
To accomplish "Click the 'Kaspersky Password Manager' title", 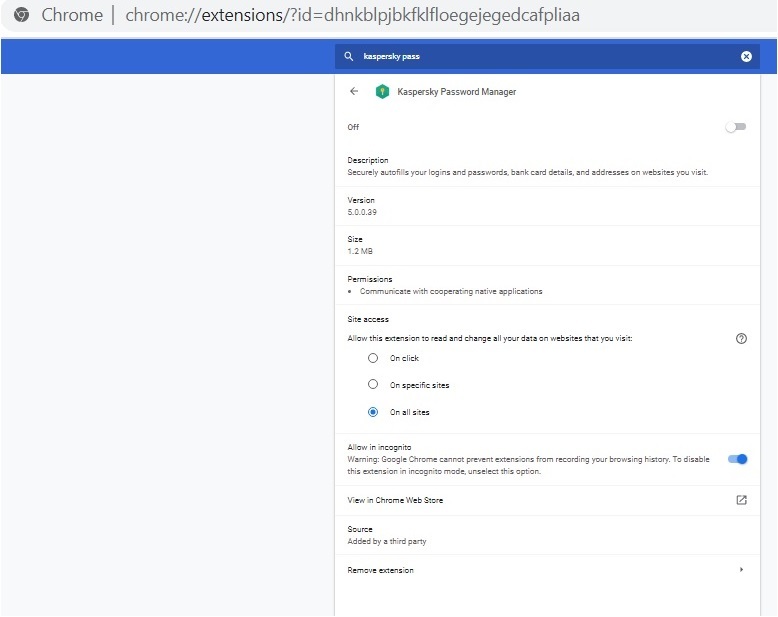I will click(456, 92).
